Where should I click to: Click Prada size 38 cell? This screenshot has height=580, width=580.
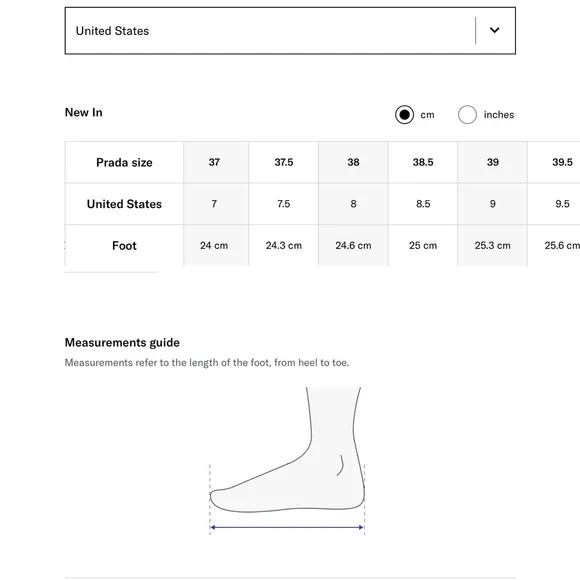353,162
